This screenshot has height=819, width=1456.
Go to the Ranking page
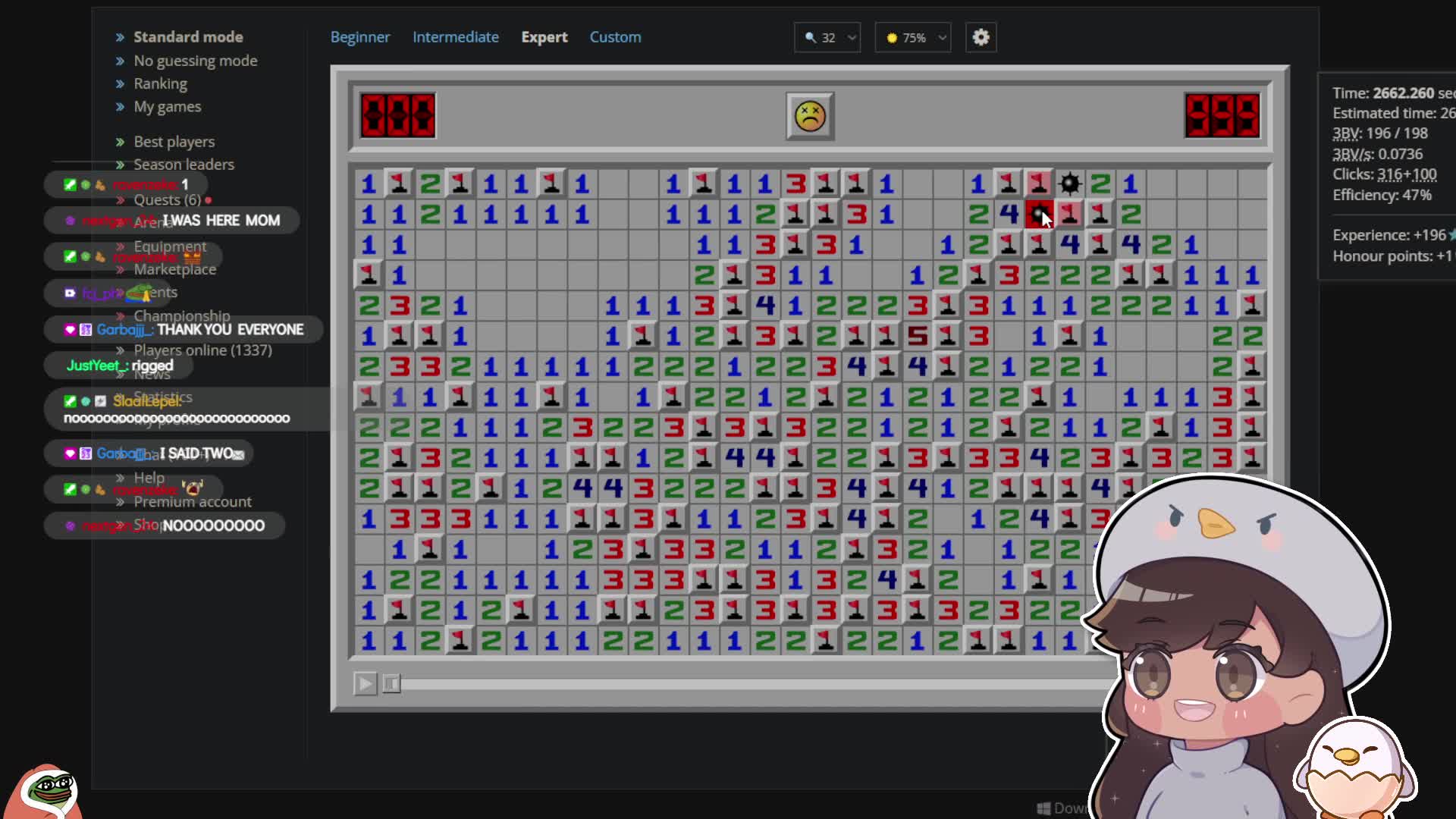(160, 83)
